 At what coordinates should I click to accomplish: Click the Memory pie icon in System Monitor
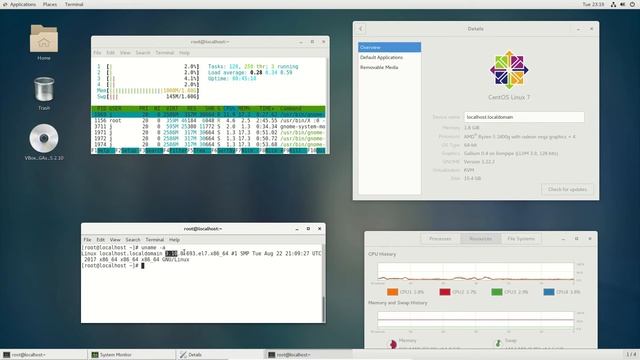pos(393,344)
